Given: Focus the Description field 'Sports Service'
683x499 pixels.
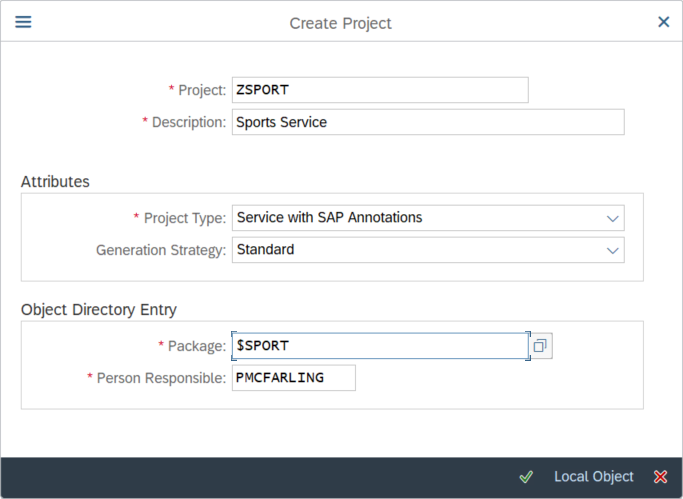Looking at the screenshot, I should coord(428,122).
